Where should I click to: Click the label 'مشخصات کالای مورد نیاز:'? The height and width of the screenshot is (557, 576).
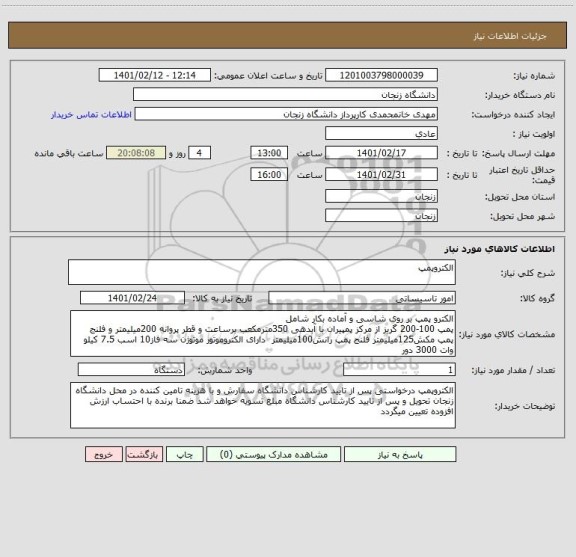(x=507, y=334)
